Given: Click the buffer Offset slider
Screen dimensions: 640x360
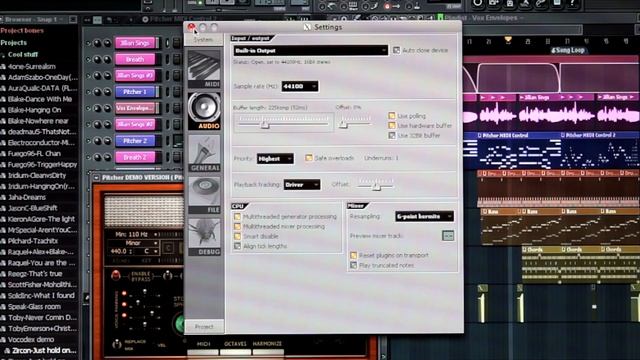Looking at the screenshot, I should [355, 122].
